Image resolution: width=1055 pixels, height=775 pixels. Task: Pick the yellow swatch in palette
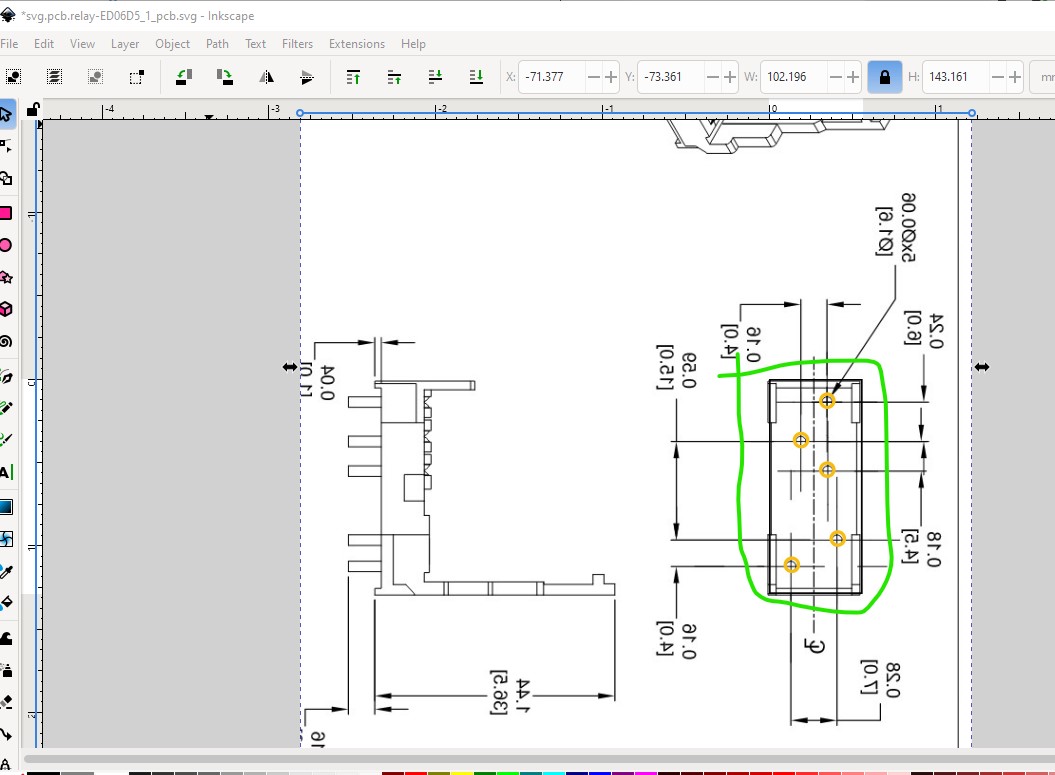coord(462,772)
